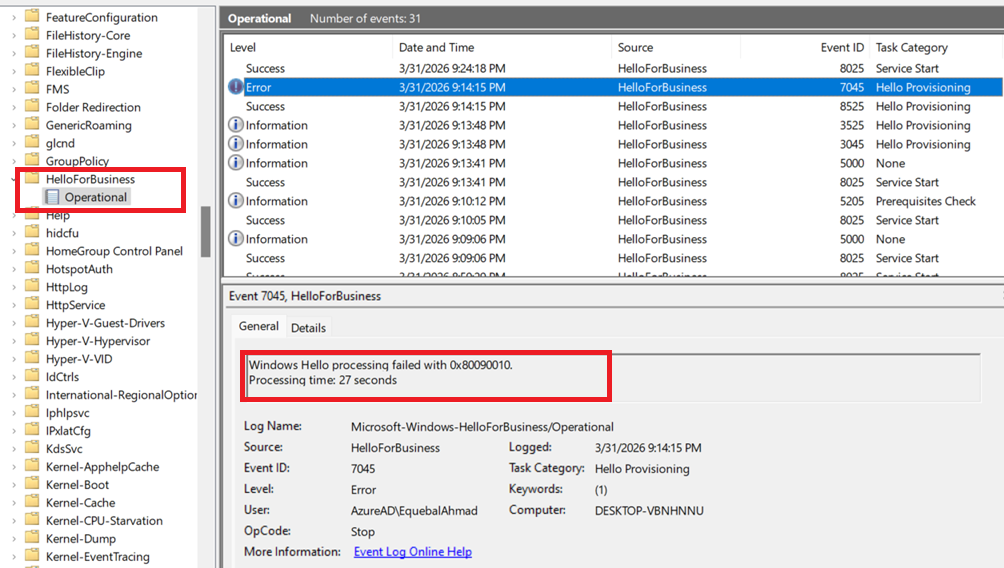The image size is (1004, 568).
Task: Click the info icon on event 5205 row
Action: point(236,200)
